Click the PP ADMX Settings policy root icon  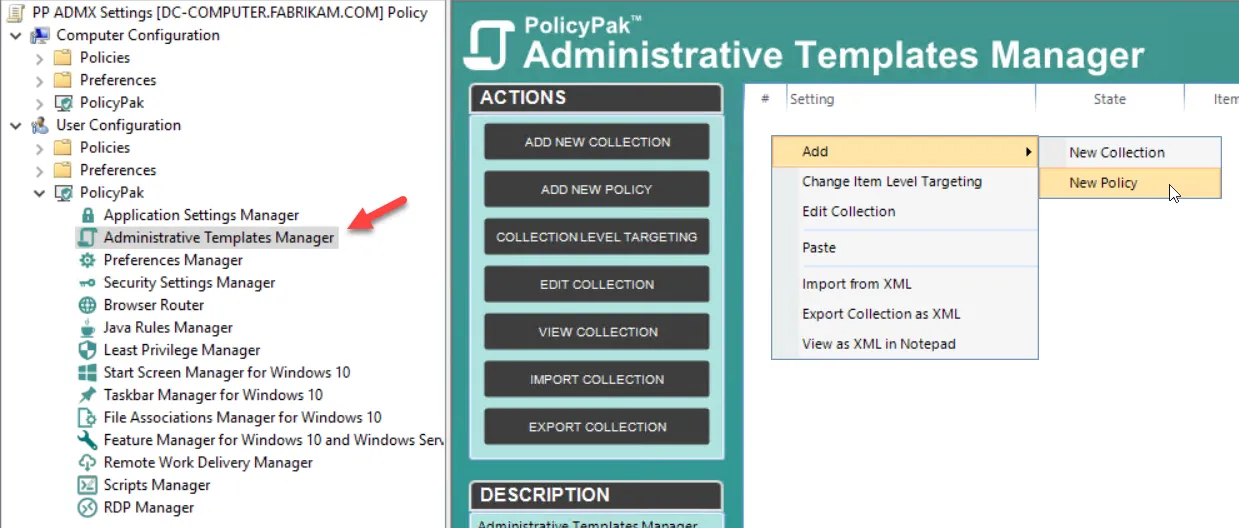(x=15, y=13)
